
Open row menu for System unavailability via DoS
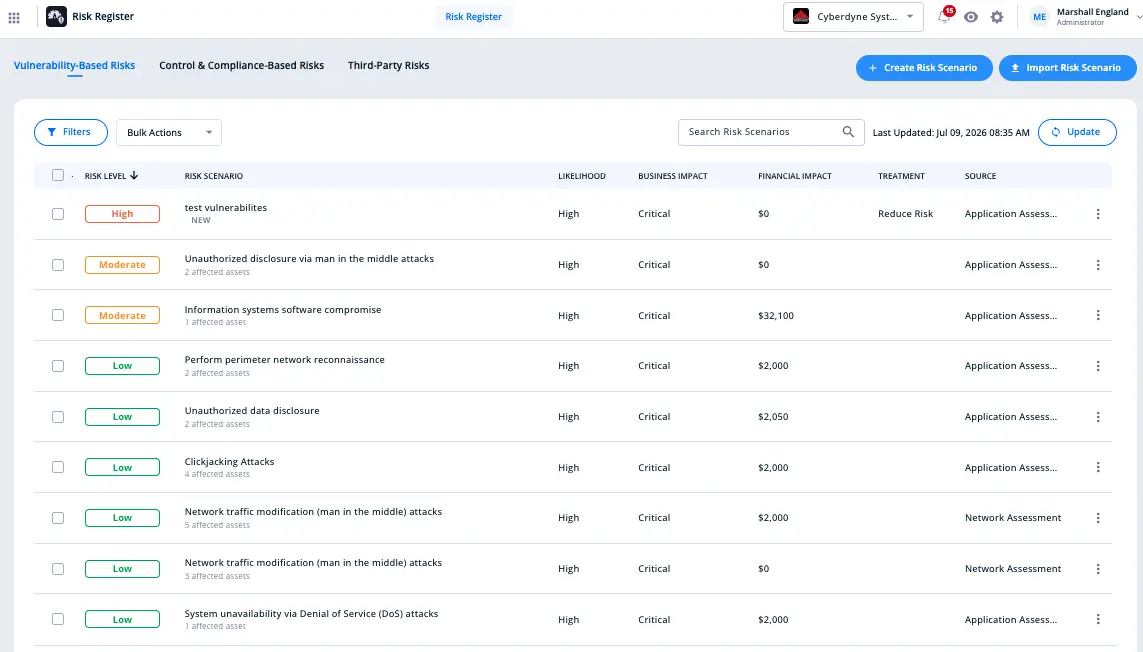click(1098, 619)
